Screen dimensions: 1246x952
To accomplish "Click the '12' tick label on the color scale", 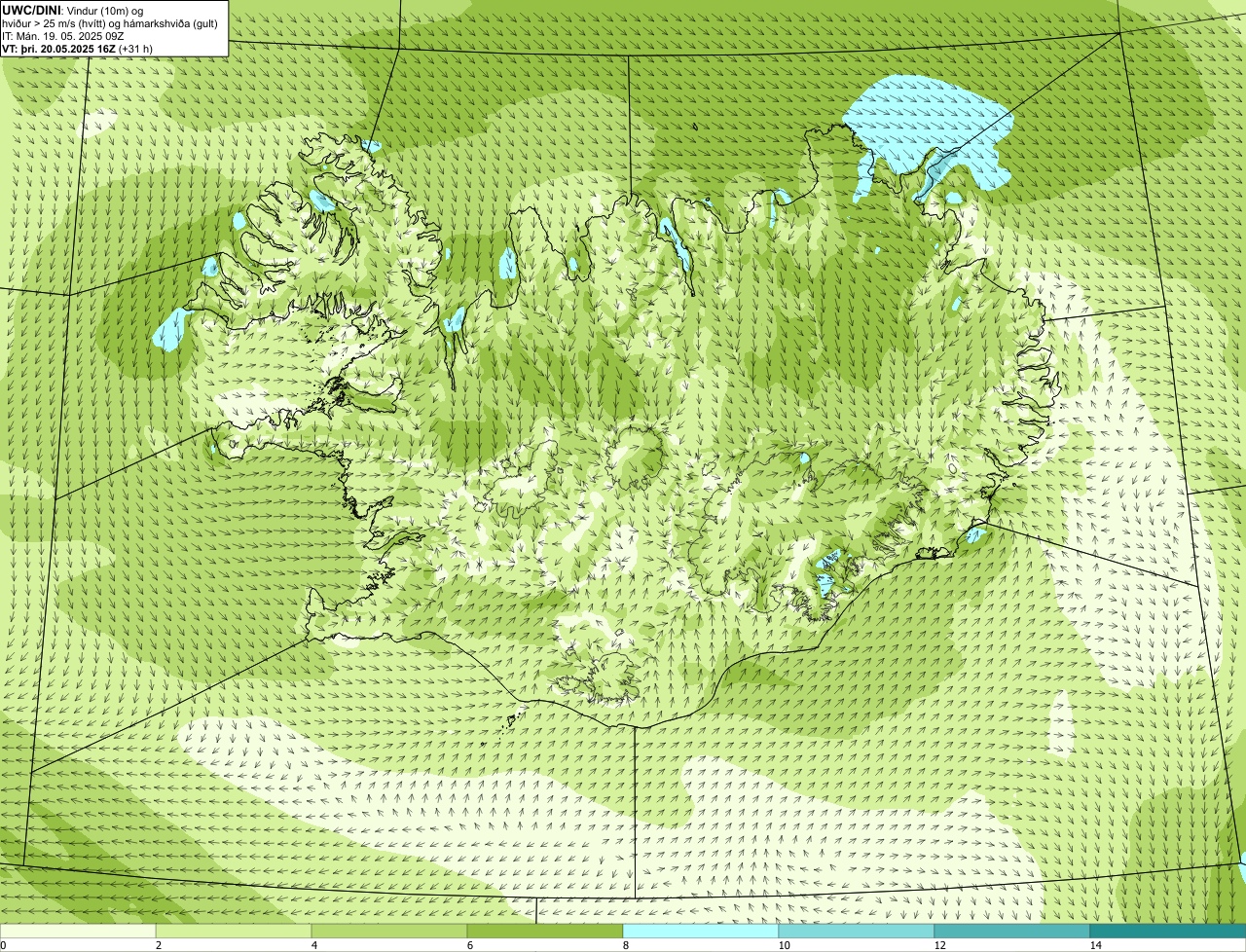I will point(939,945).
